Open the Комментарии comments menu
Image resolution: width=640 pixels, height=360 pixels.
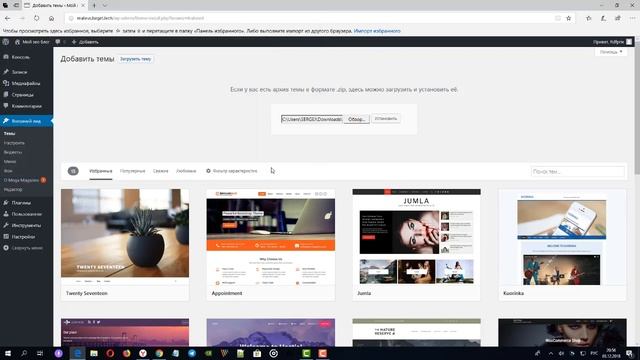27,106
